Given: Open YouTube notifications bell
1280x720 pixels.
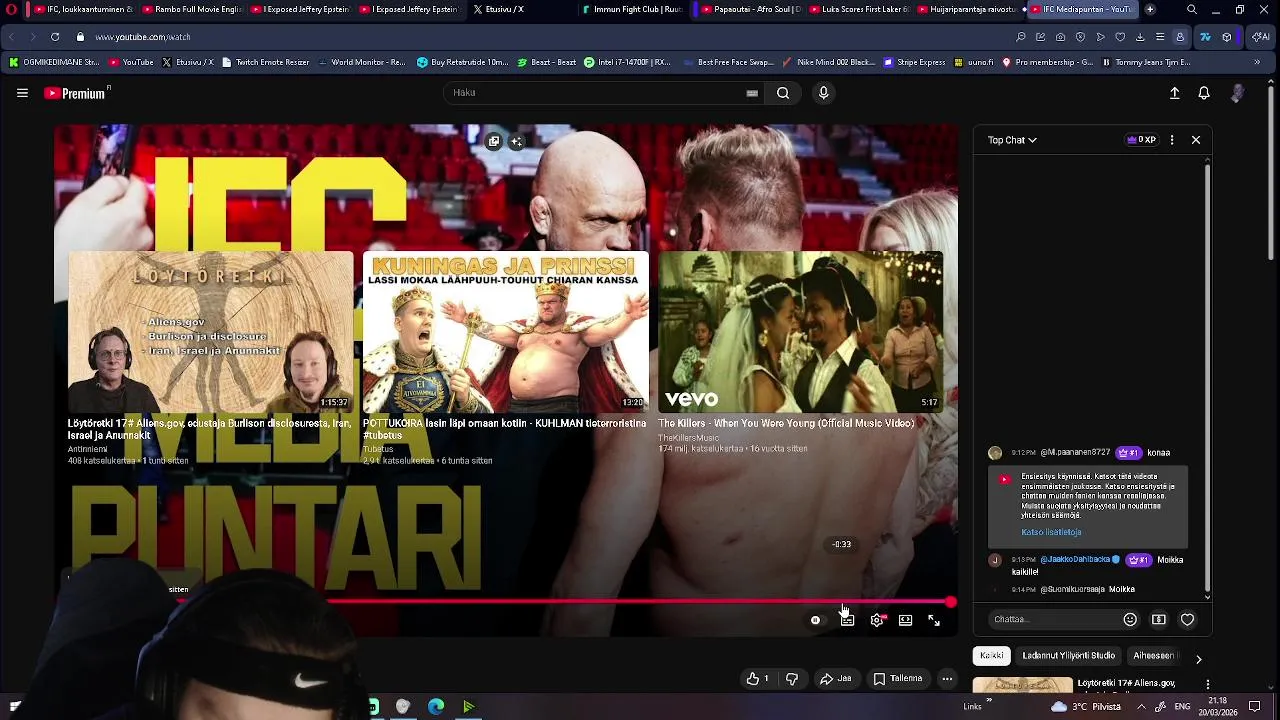Looking at the screenshot, I should point(1204,93).
